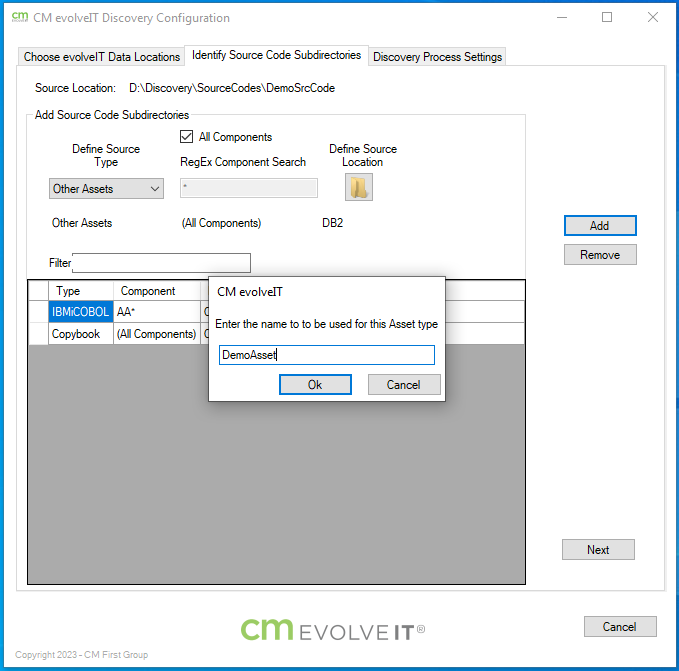Open the Define Source Type dropdown
This screenshot has height=671, width=679.
coord(106,189)
